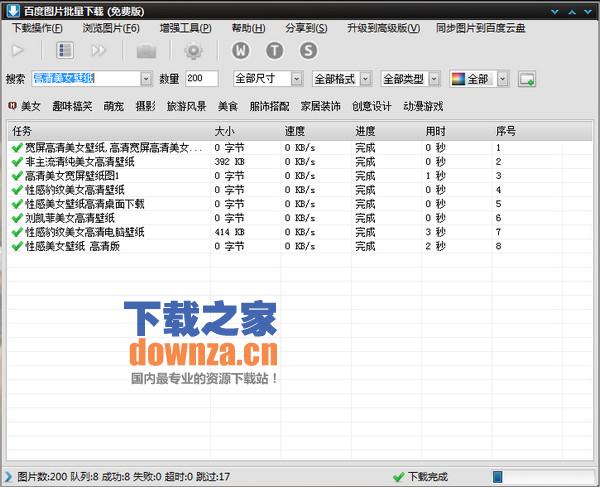
Task: Click the search keyword input field
Action: coord(86,79)
